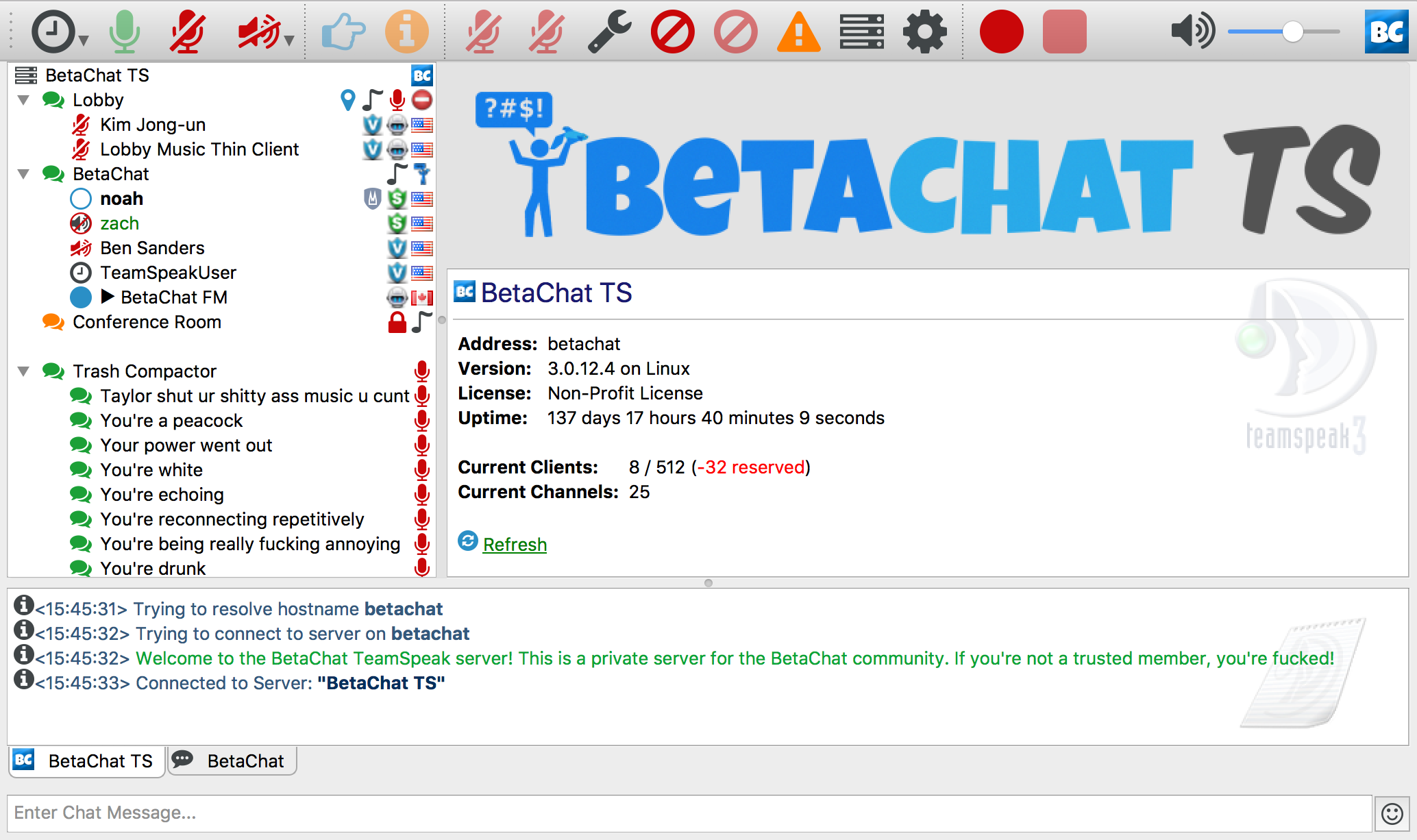Click zach's muted speaker status icon

pos(81,223)
